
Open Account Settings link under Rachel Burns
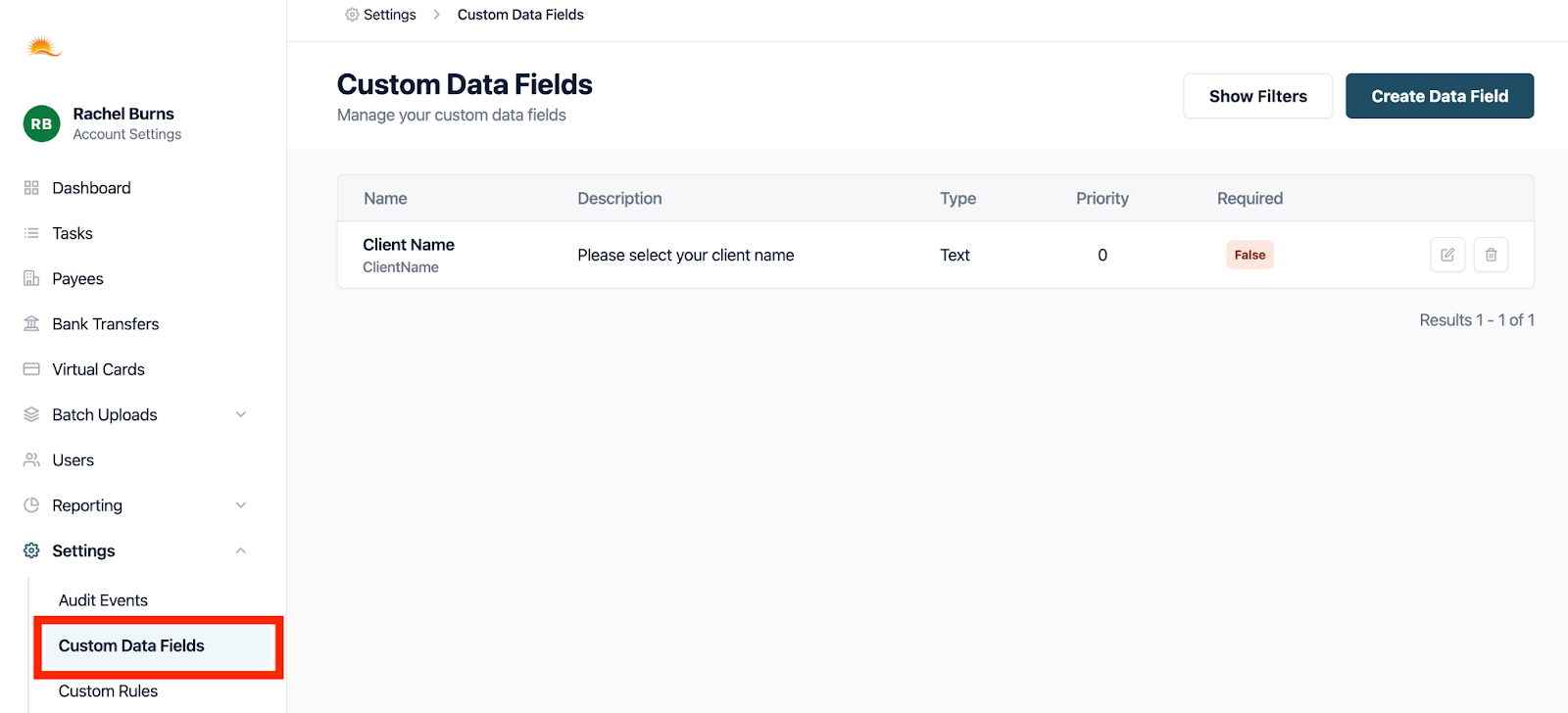[127, 135]
